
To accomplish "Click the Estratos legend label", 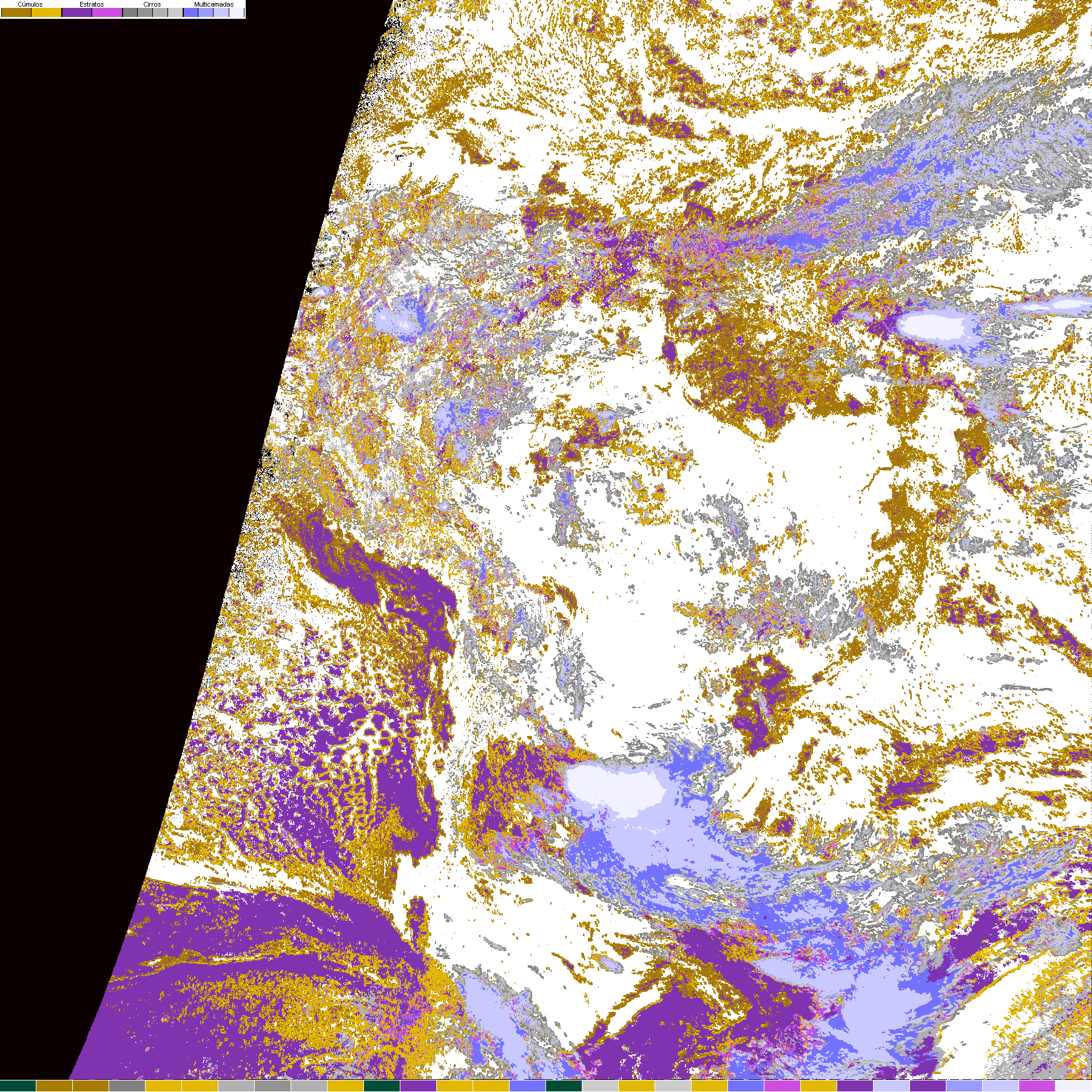I will point(92,4).
